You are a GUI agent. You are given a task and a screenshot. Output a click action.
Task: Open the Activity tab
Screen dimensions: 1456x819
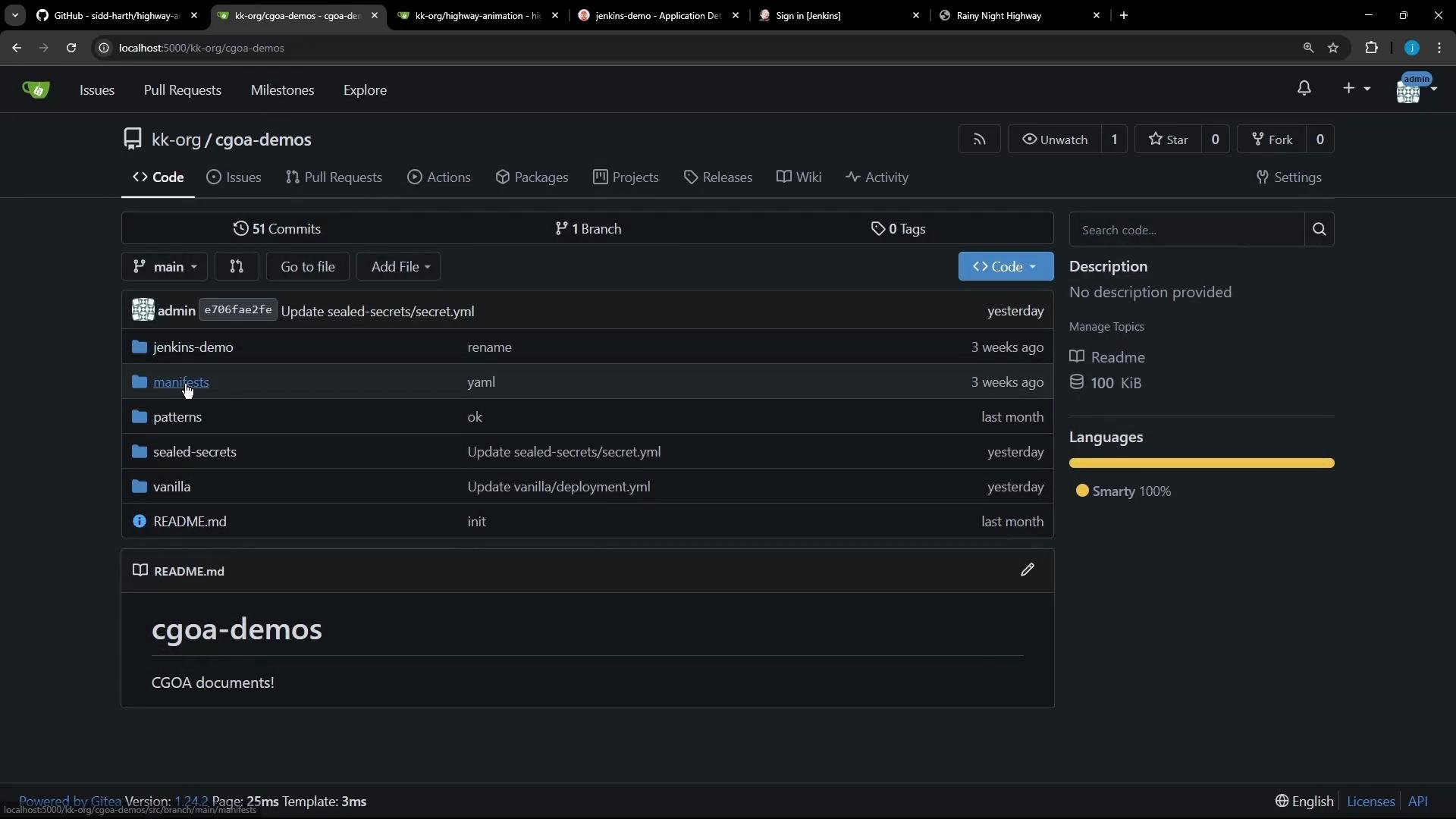(877, 177)
